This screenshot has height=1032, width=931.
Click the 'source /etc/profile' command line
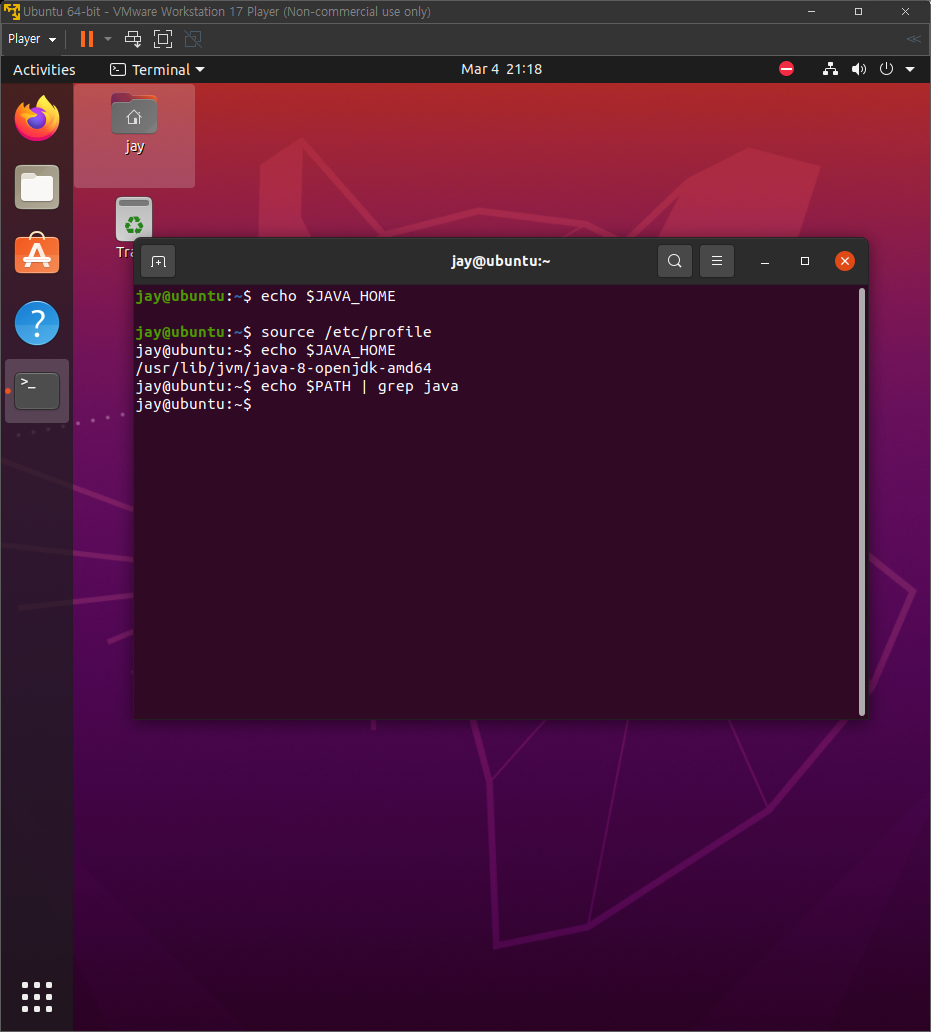284,332
